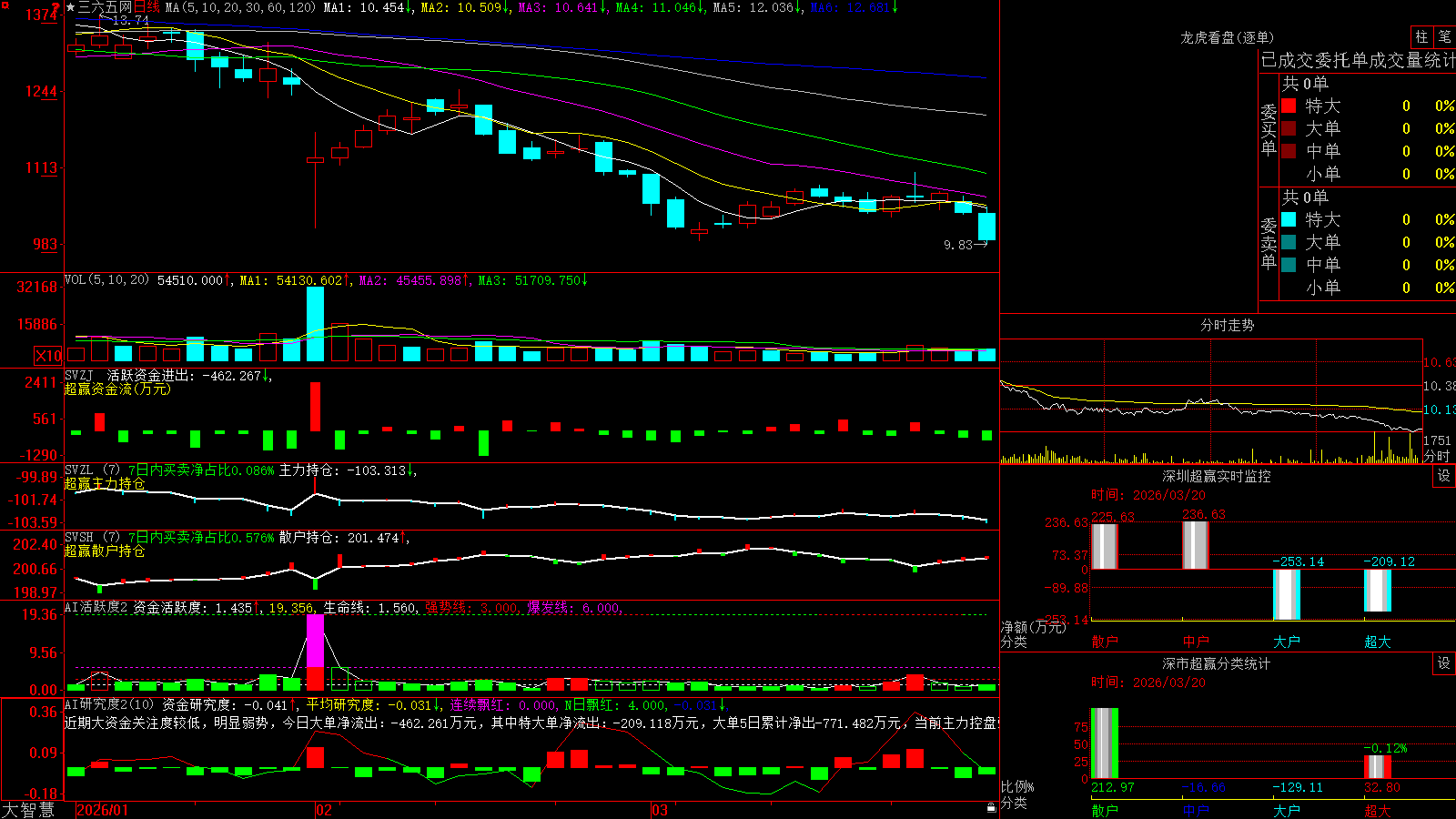The image size is (1456, 819).
Task: Click the 236.63 中户 bar in realtime monitor
Action: (x=1195, y=545)
